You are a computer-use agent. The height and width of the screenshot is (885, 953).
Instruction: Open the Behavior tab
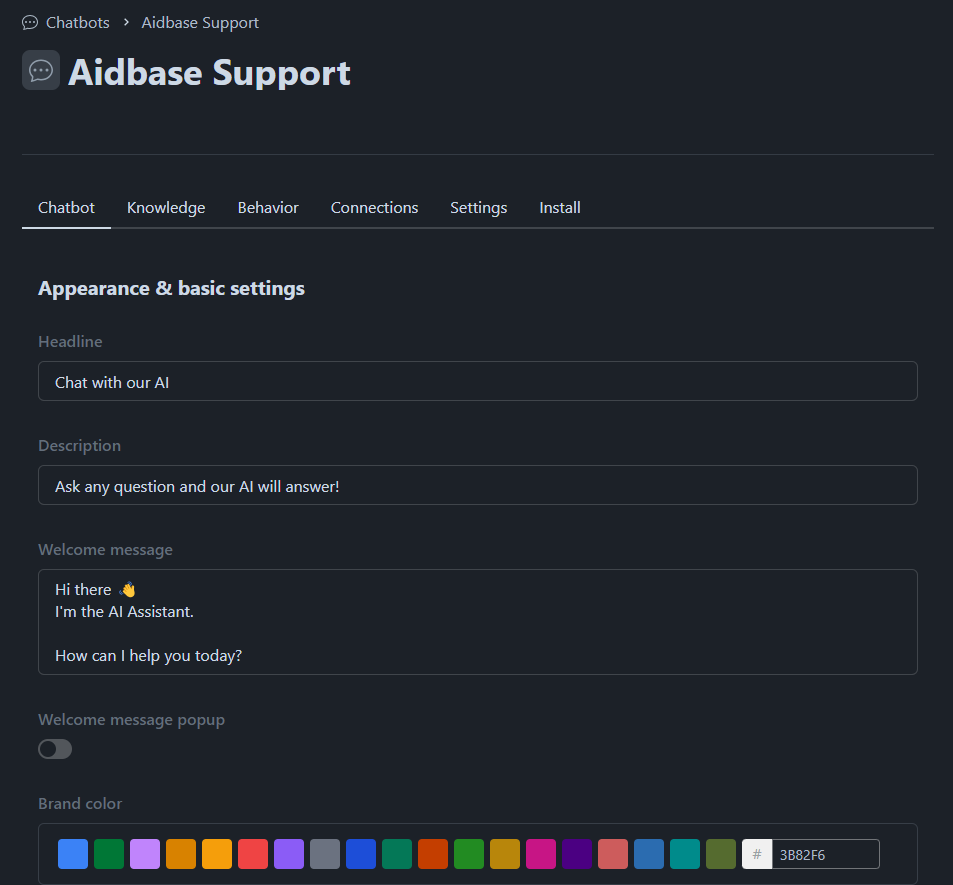[x=268, y=208]
